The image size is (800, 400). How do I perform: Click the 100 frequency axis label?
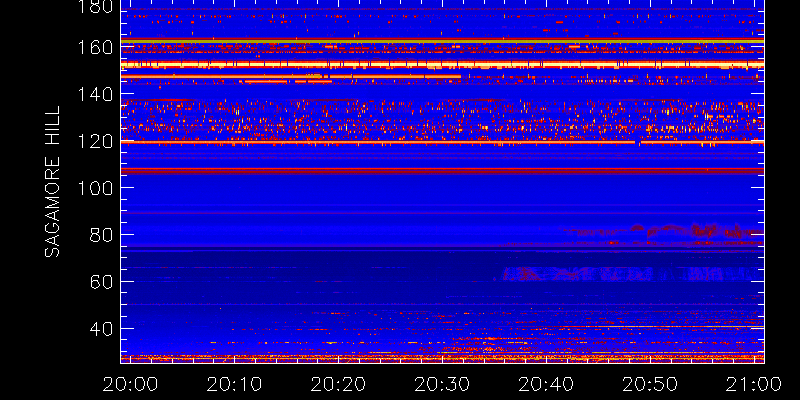(95, 188)
